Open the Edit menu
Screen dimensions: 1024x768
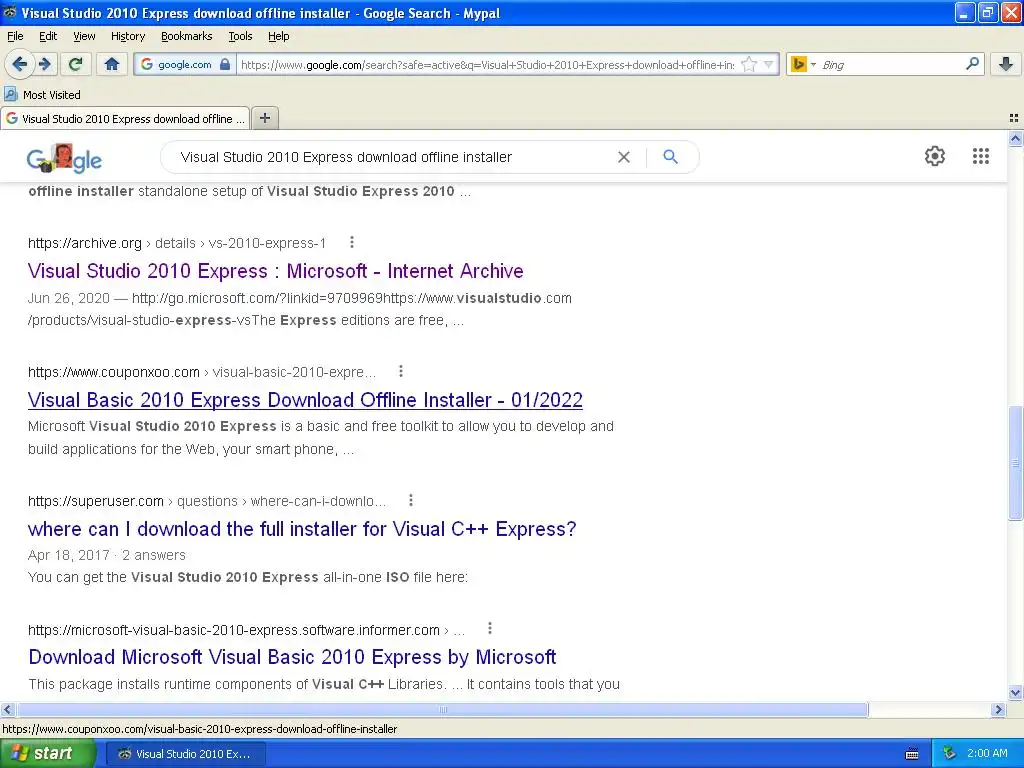coord(48,36)
